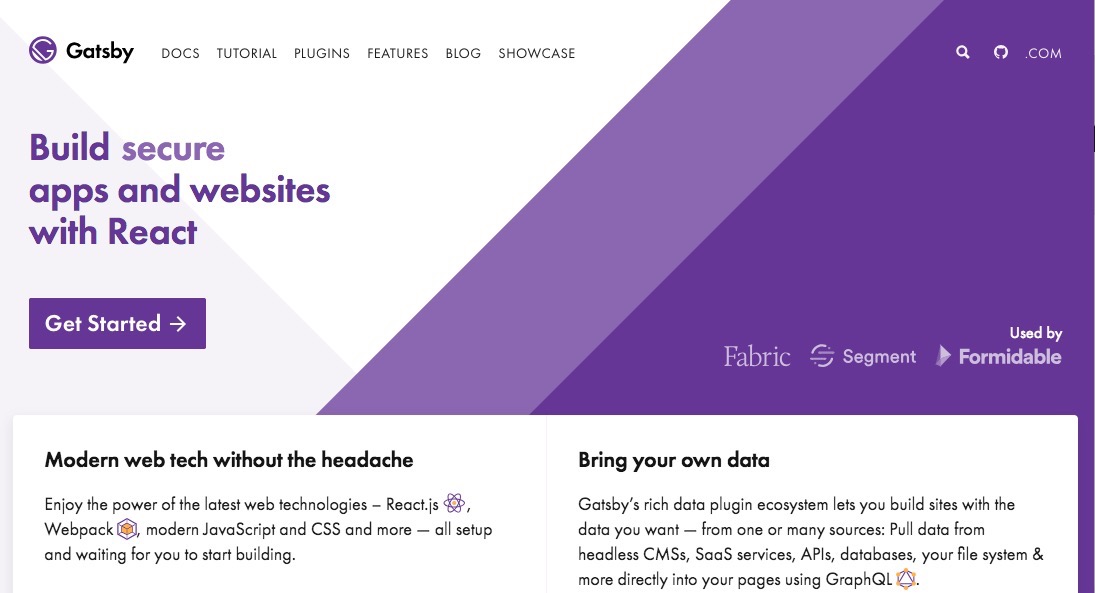Click the Gatsby circular logo icon

pyautogui.click(x=43, y=50)
